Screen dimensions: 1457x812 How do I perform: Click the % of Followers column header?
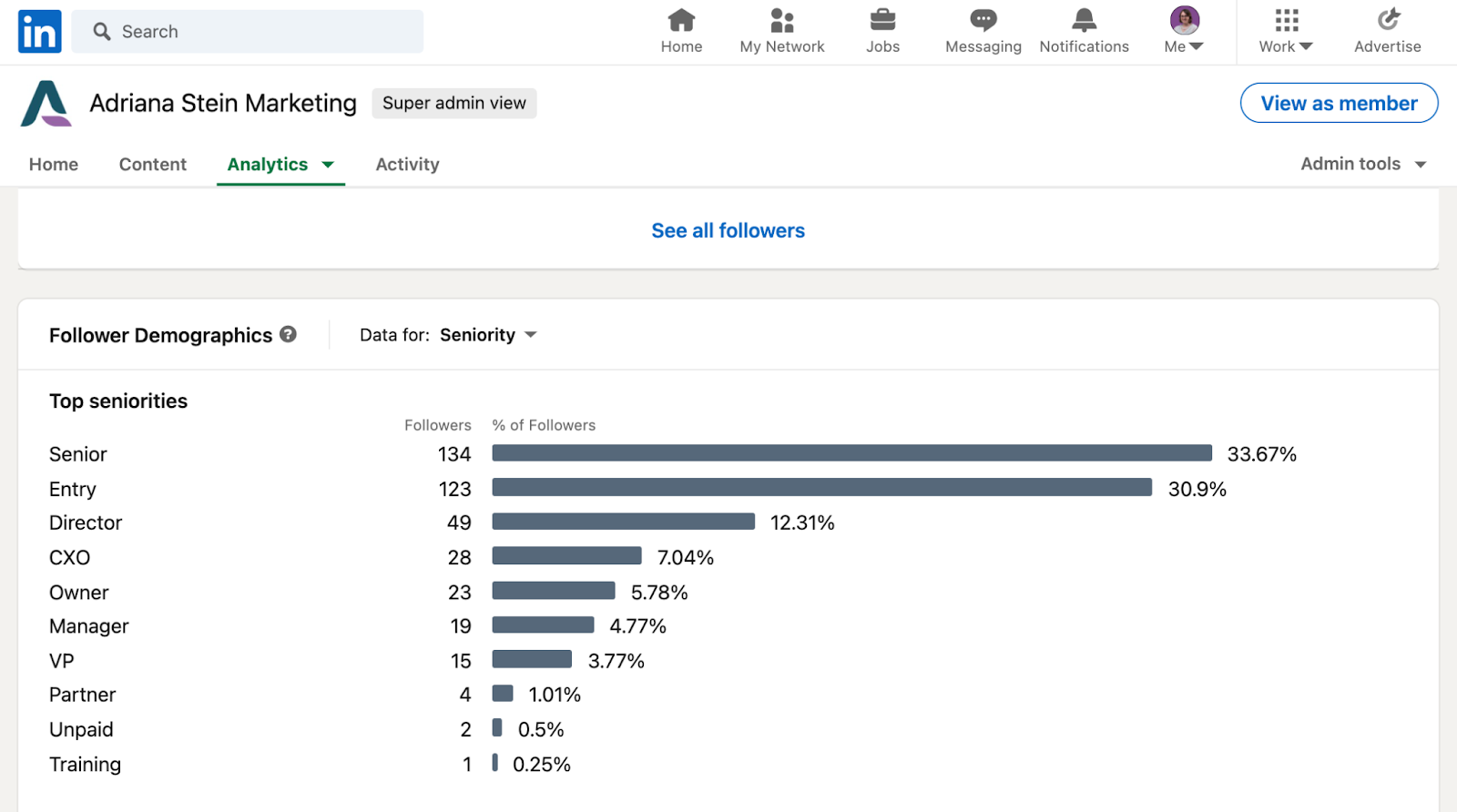point(544,425)
